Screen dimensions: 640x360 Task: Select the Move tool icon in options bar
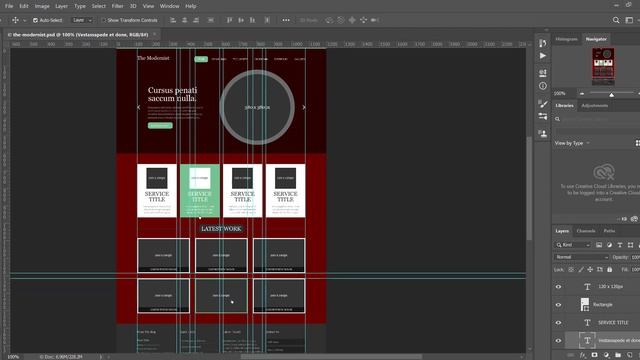[15, 20]
